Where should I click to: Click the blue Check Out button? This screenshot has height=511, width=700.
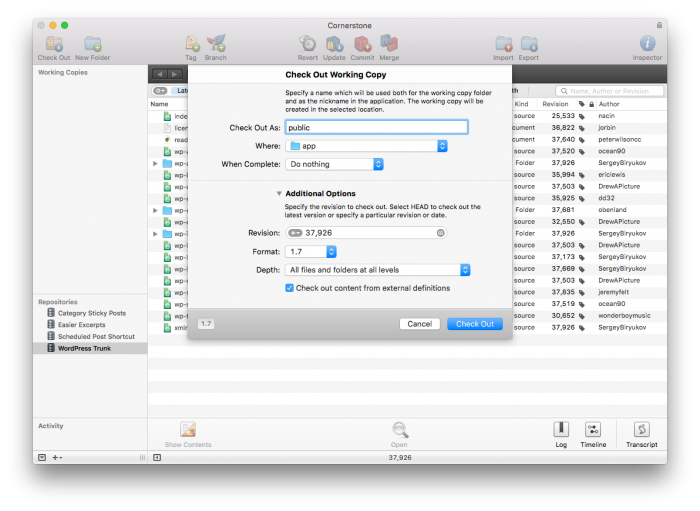[475, 324]
